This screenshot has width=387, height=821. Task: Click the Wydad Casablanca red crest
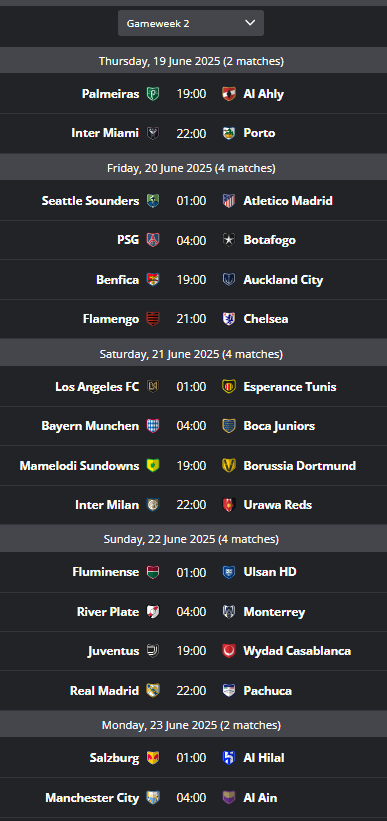coord(229,651)
